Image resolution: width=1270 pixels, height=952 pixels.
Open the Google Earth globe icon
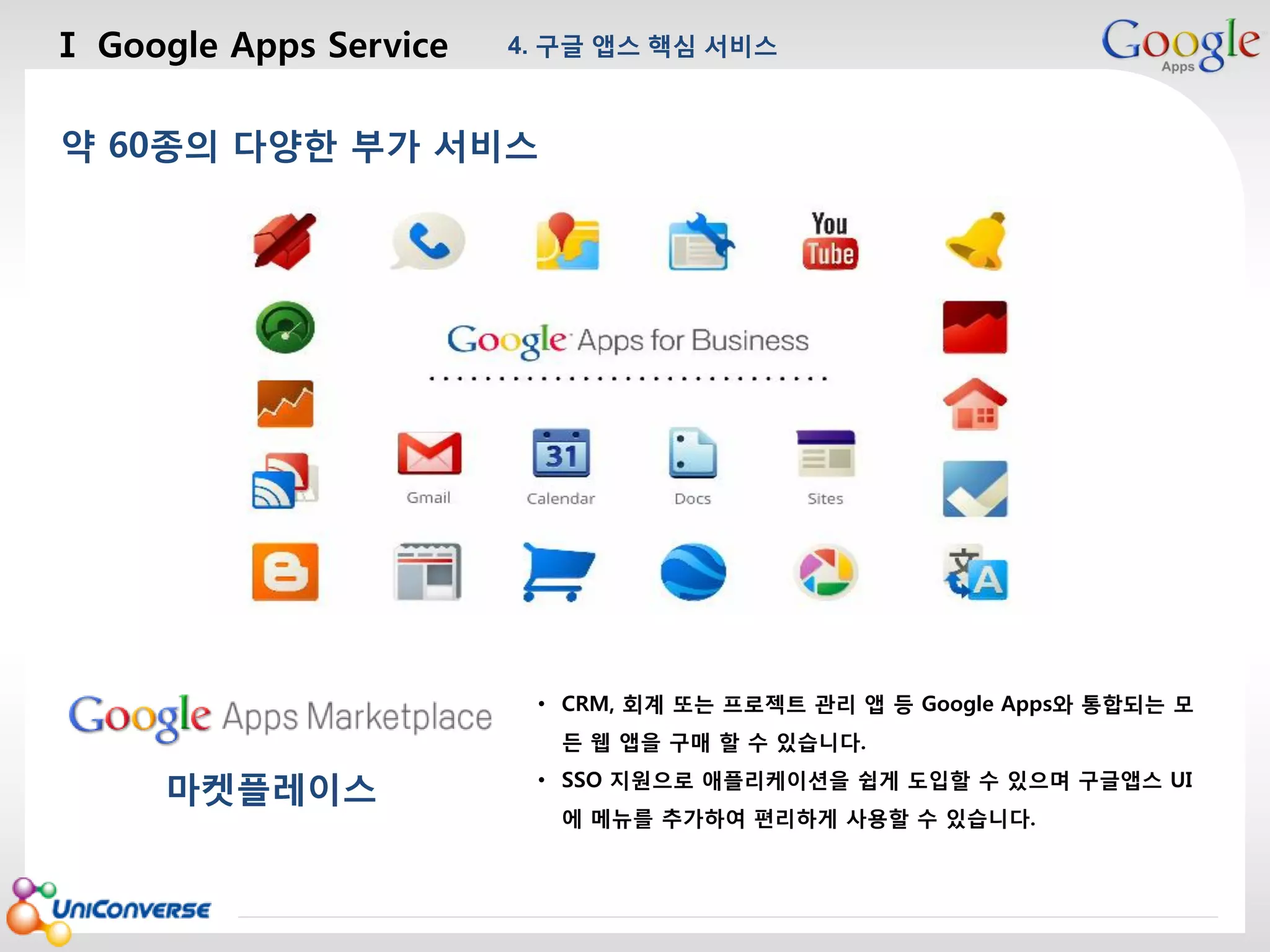[x=693, y=572]
